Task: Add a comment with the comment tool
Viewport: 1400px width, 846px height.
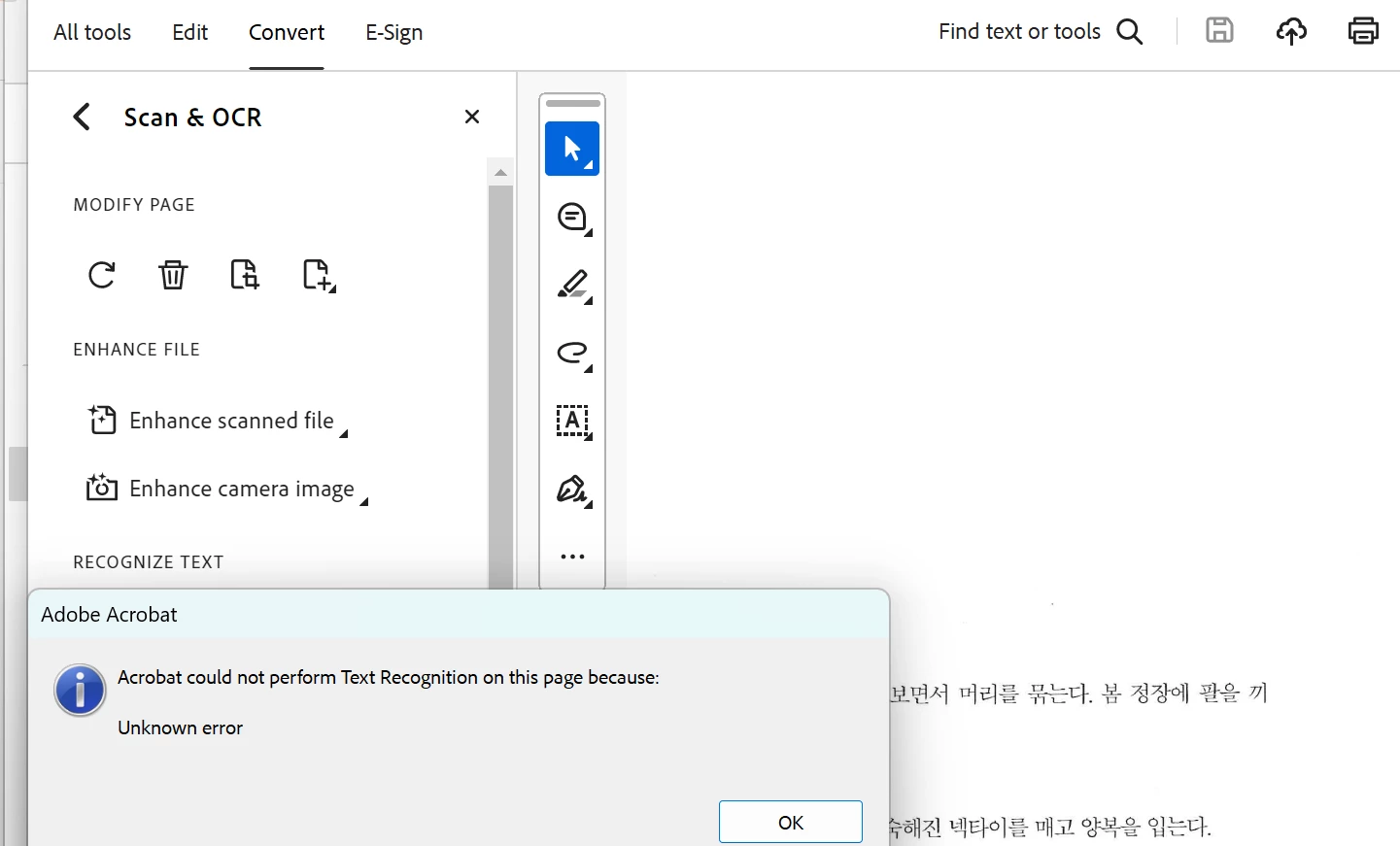Action: click(x=573, y=218)
